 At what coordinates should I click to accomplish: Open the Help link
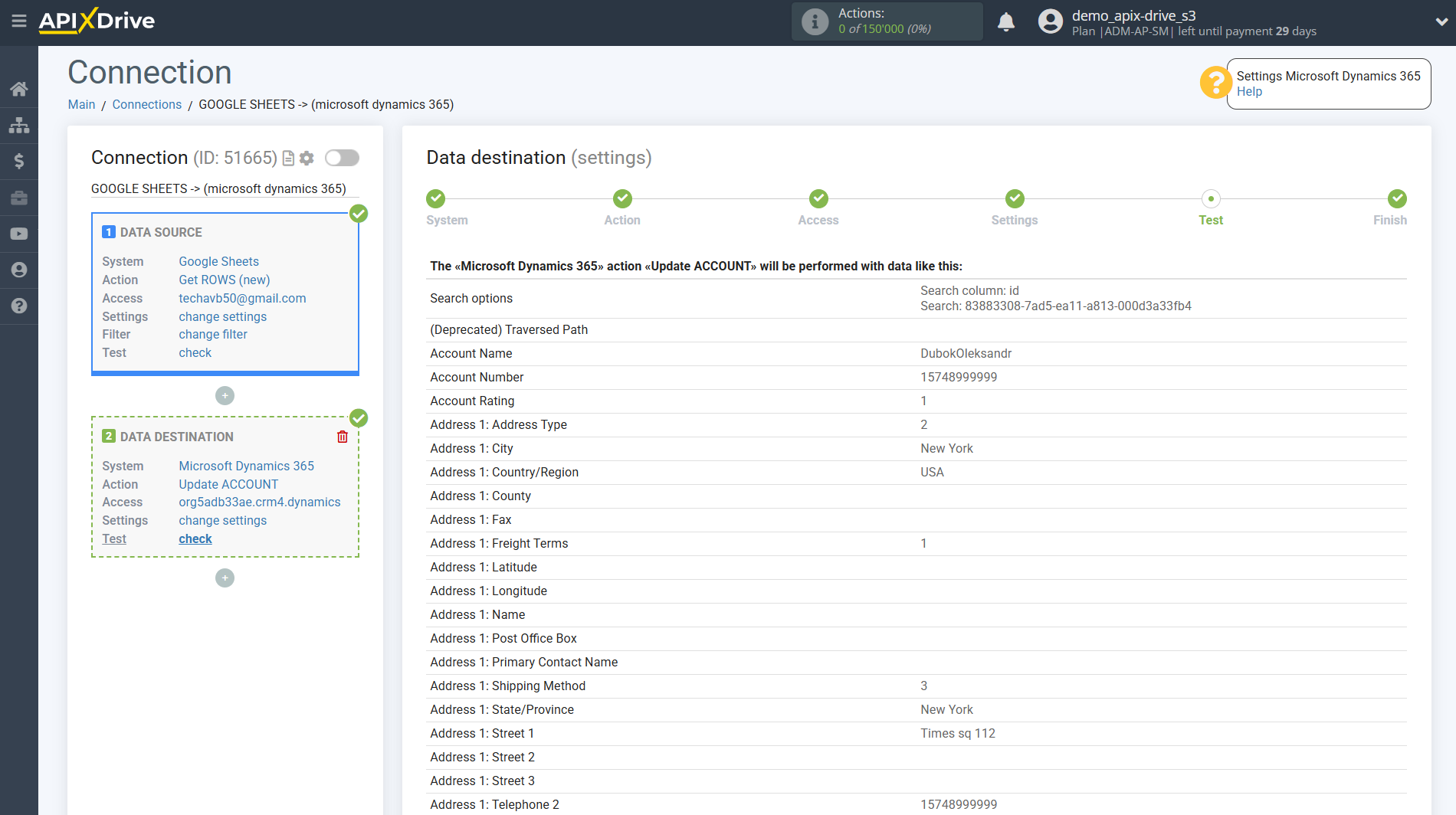click(x=1249, y=91)
